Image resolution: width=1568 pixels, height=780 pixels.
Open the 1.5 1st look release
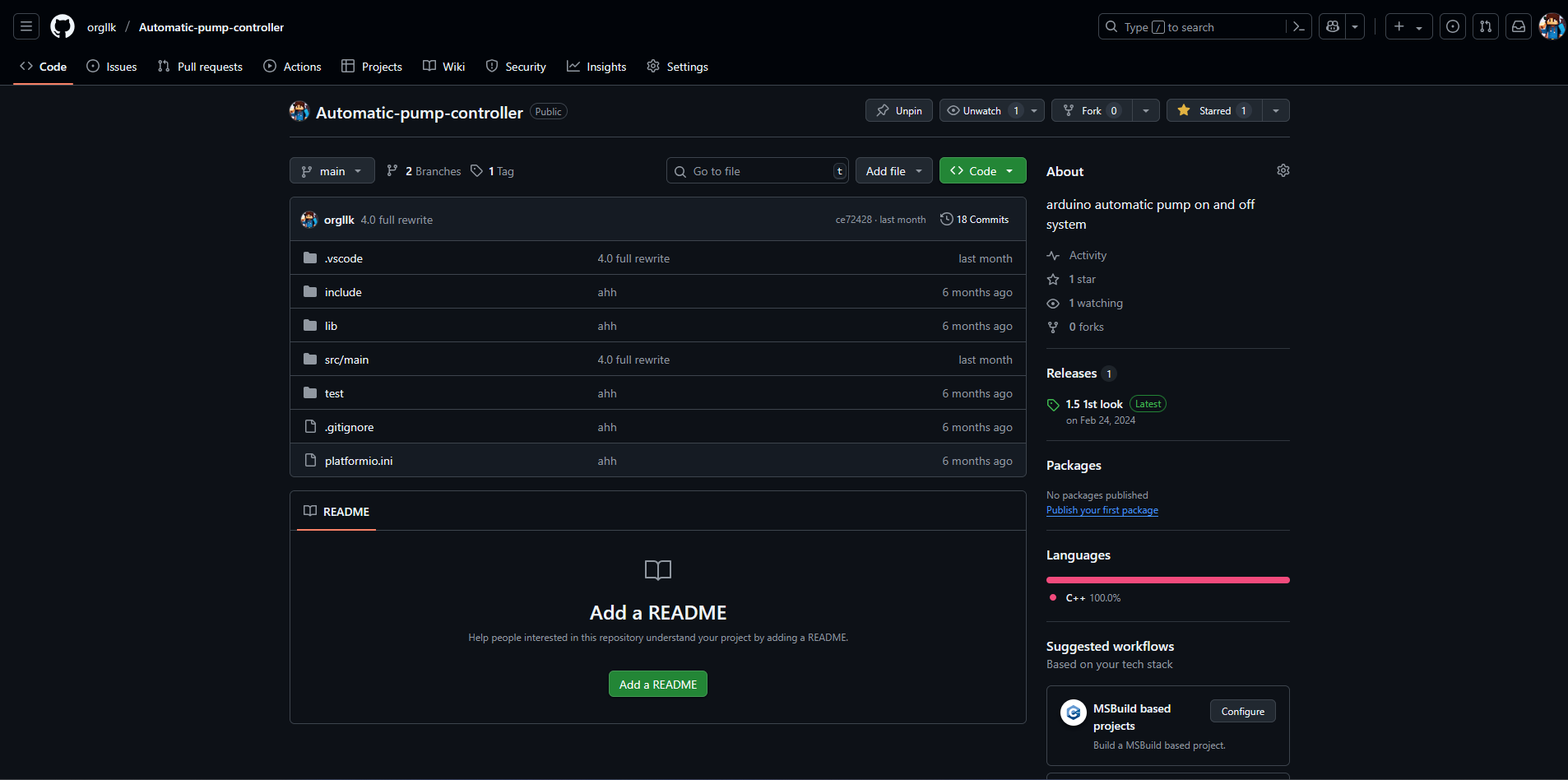point(1094,404)
